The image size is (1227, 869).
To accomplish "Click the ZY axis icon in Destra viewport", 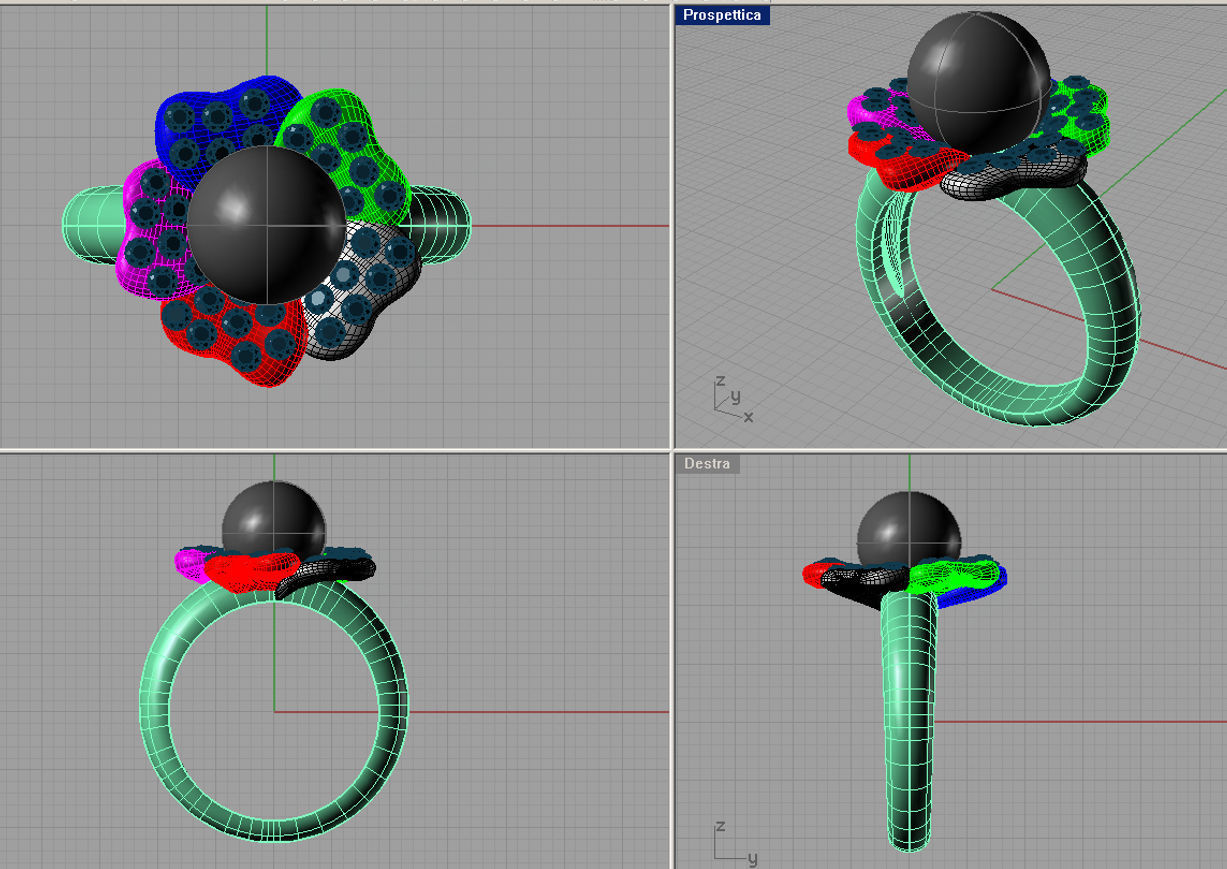I will pos(737,843).
